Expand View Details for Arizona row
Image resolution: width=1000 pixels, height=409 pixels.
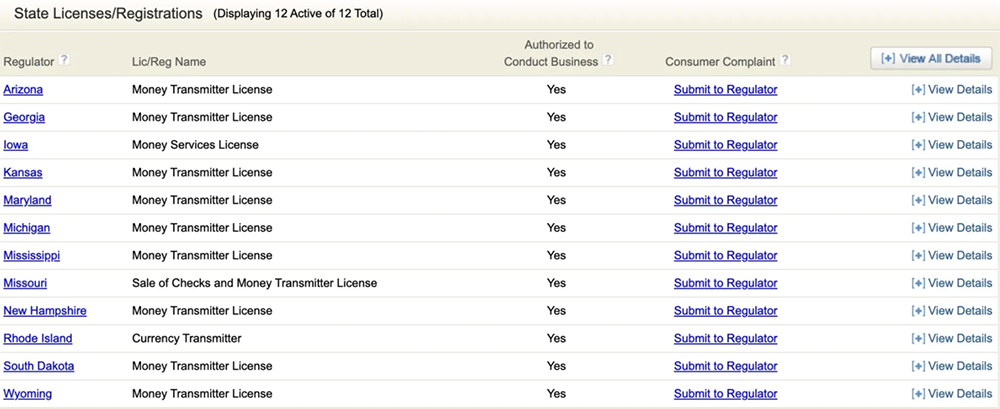tap(951, 90)
